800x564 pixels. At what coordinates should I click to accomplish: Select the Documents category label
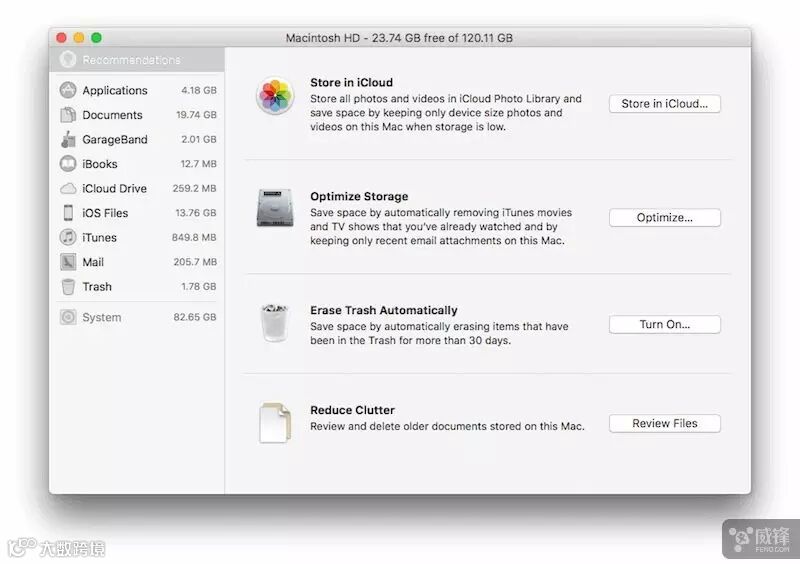pyautogui.click(x=112, y=115)
